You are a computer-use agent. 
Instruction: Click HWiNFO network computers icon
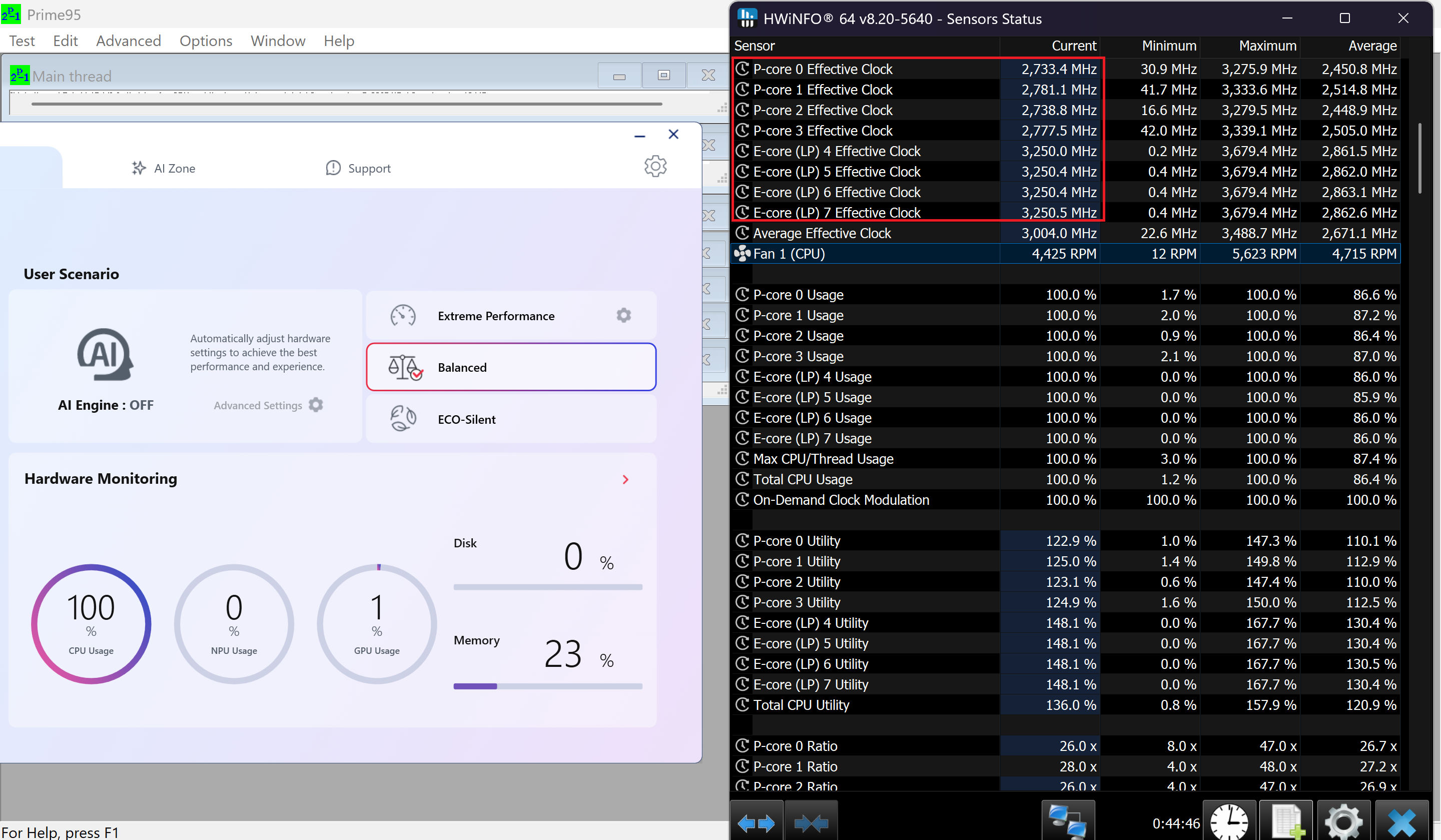[1068, 821]
